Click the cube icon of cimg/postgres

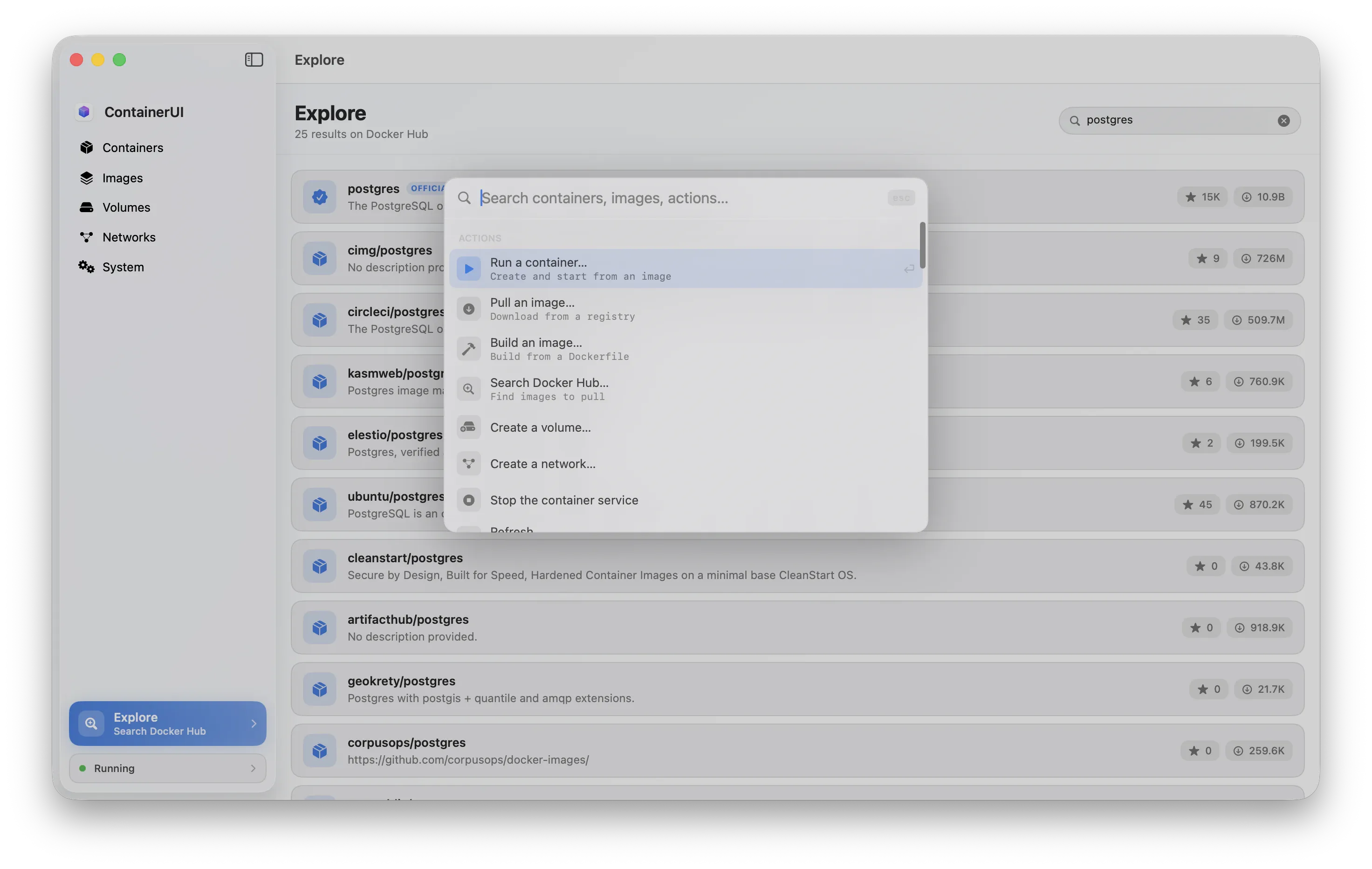(x=320, y=258)
